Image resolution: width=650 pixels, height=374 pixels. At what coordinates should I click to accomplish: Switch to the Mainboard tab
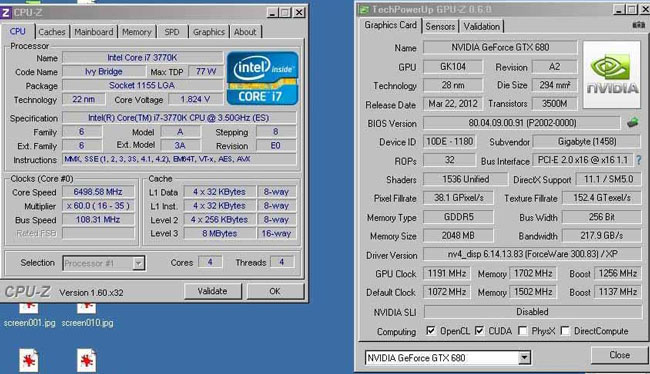pyautogui.click(x=94, y=32)
